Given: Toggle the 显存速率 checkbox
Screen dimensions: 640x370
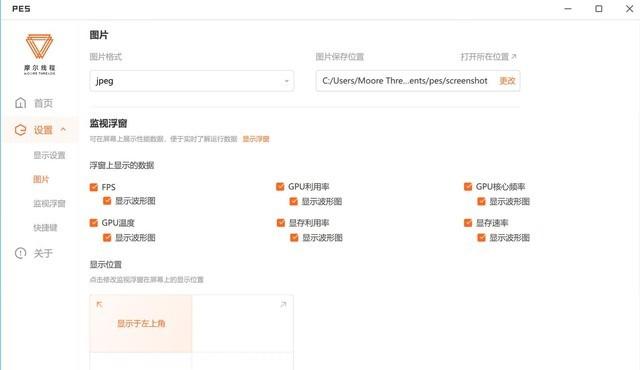Looking at the screenshot, I should point(468,223).
